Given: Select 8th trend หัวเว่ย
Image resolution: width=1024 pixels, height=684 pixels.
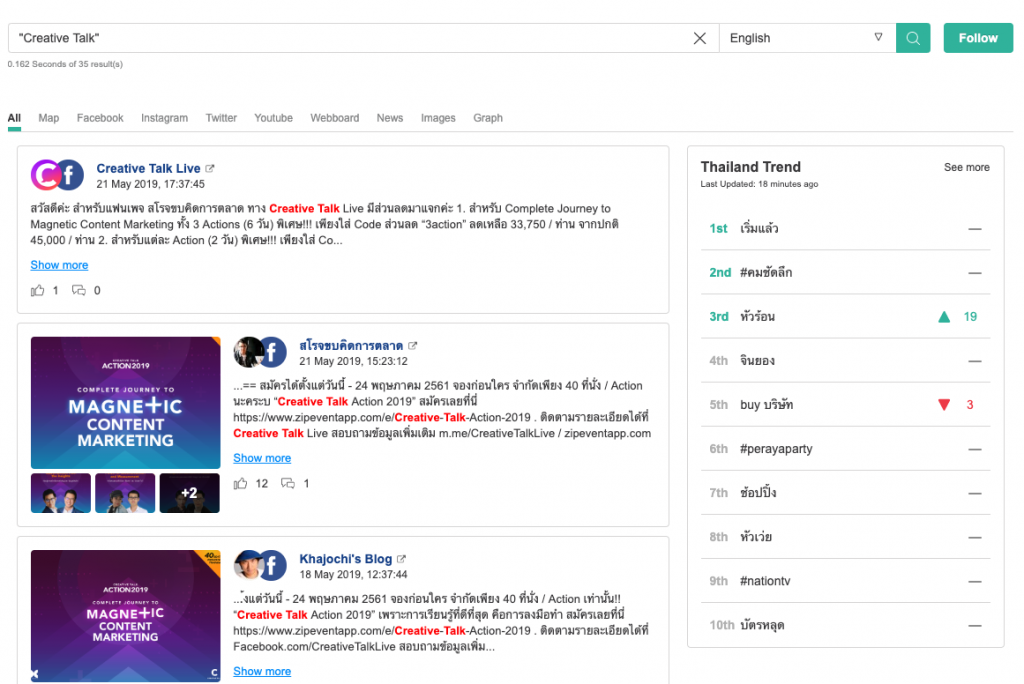Looking at the screenshot, I should (x=846, y=537).
